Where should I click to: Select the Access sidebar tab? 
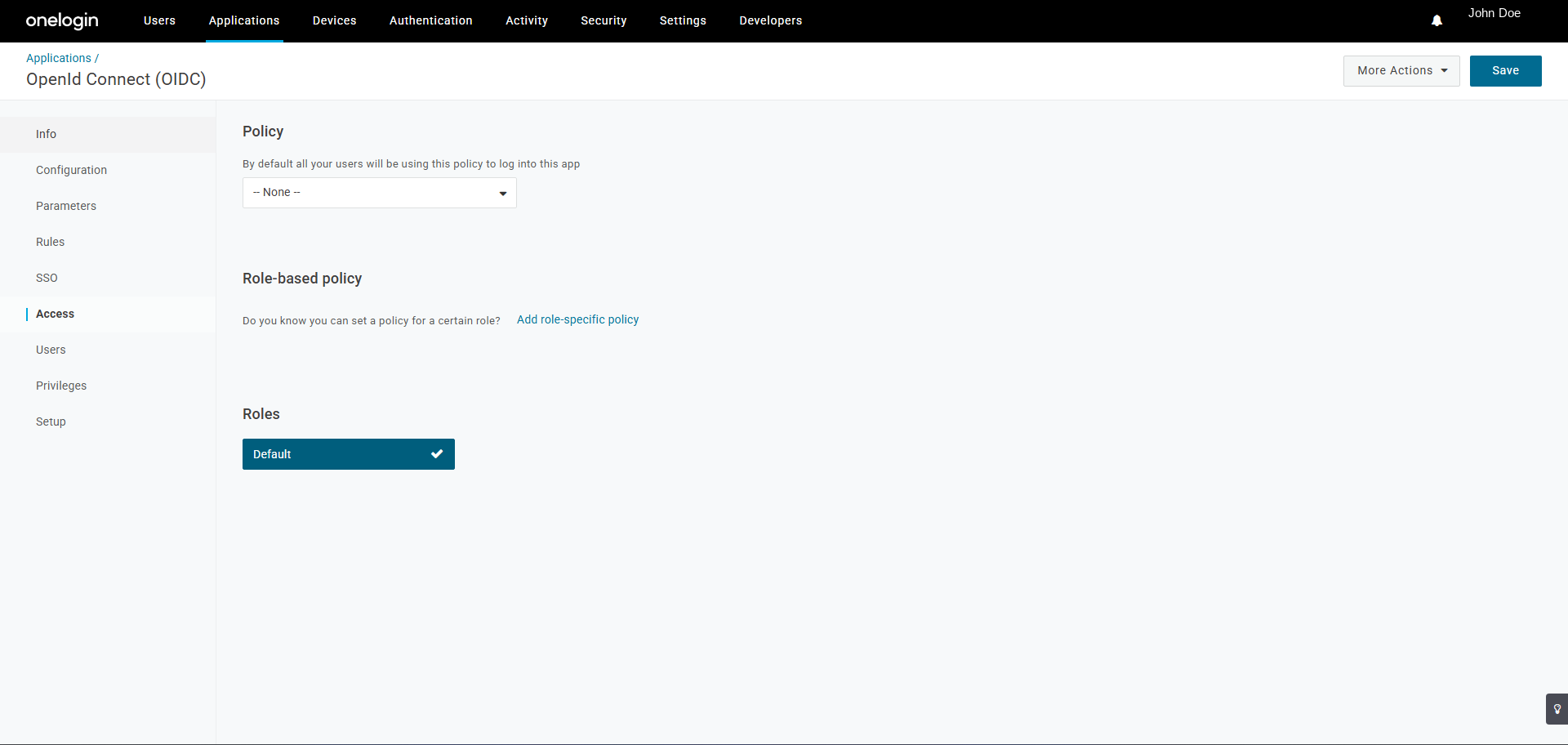click(x=108, y=314)
